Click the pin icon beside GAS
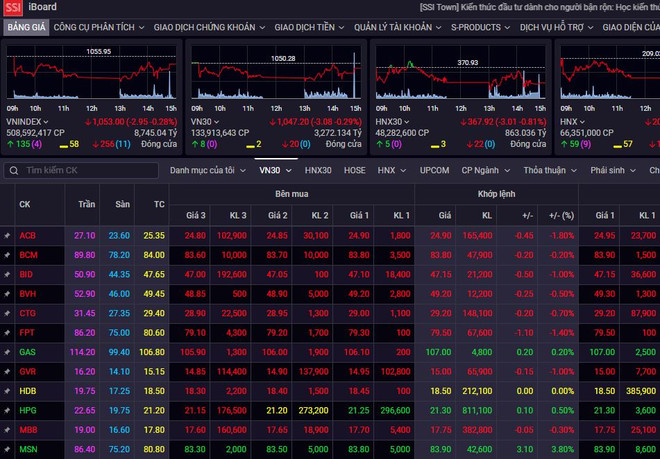Screen dimensions: 660x459 tap(7, 352)
